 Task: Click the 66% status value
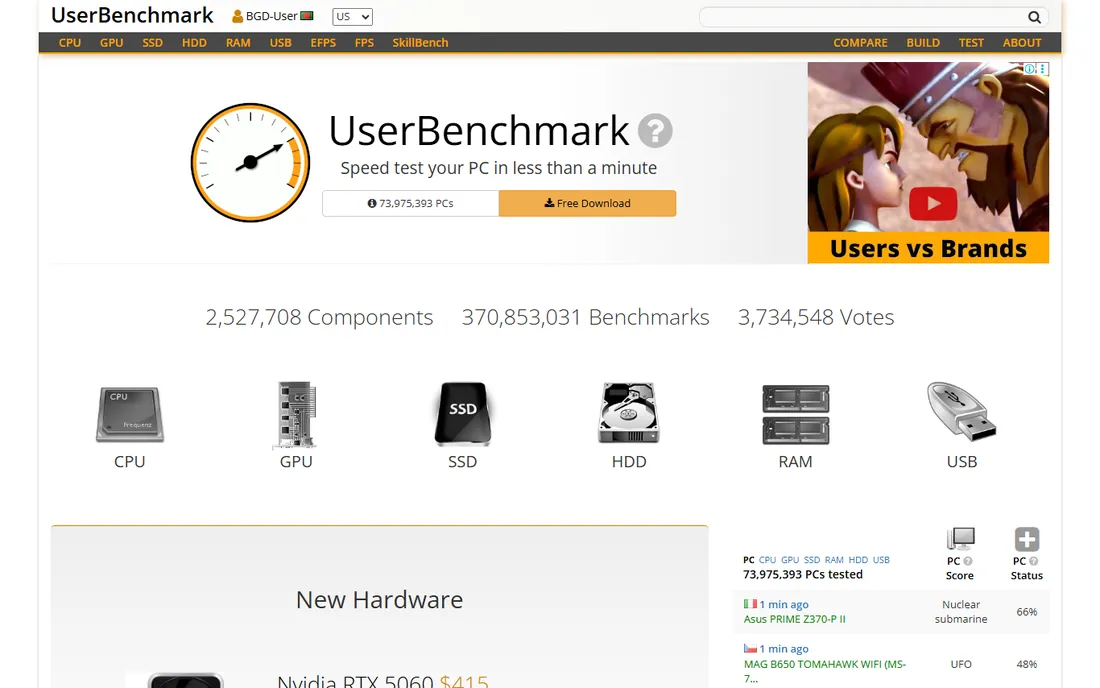click(1026, 612)
